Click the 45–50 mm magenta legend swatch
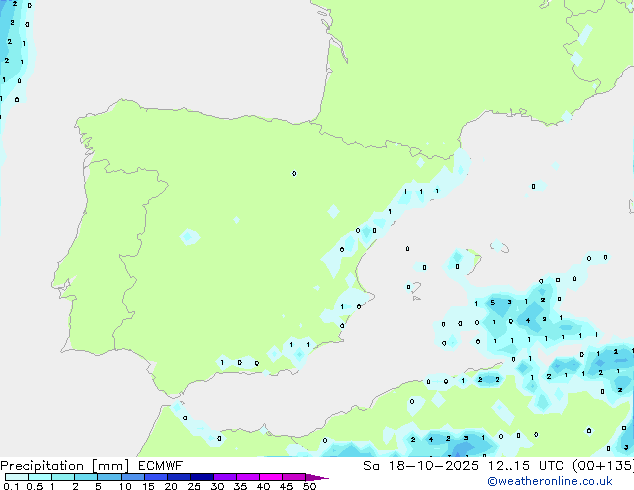 click(294, 477)
